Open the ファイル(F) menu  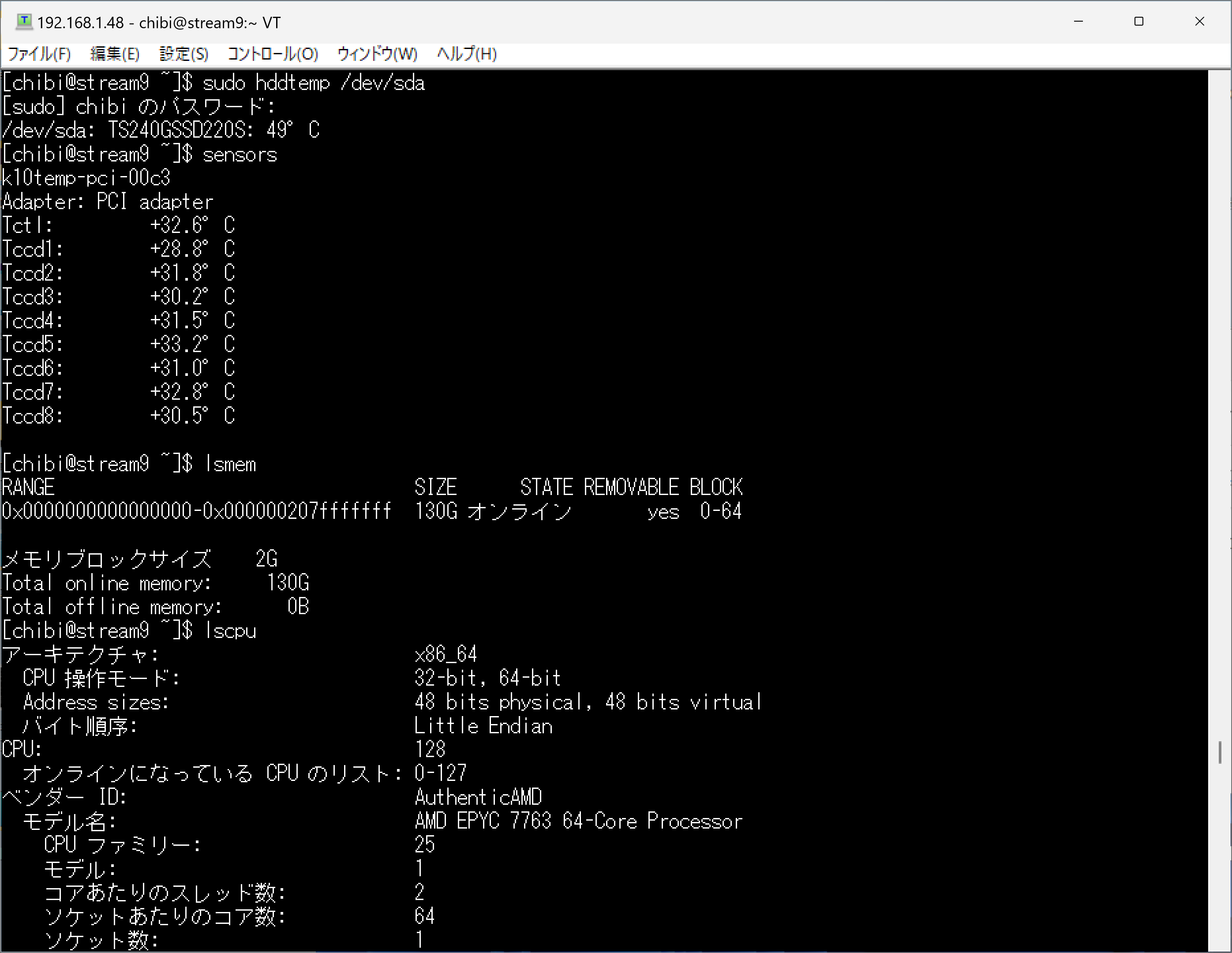coord(39,54)
